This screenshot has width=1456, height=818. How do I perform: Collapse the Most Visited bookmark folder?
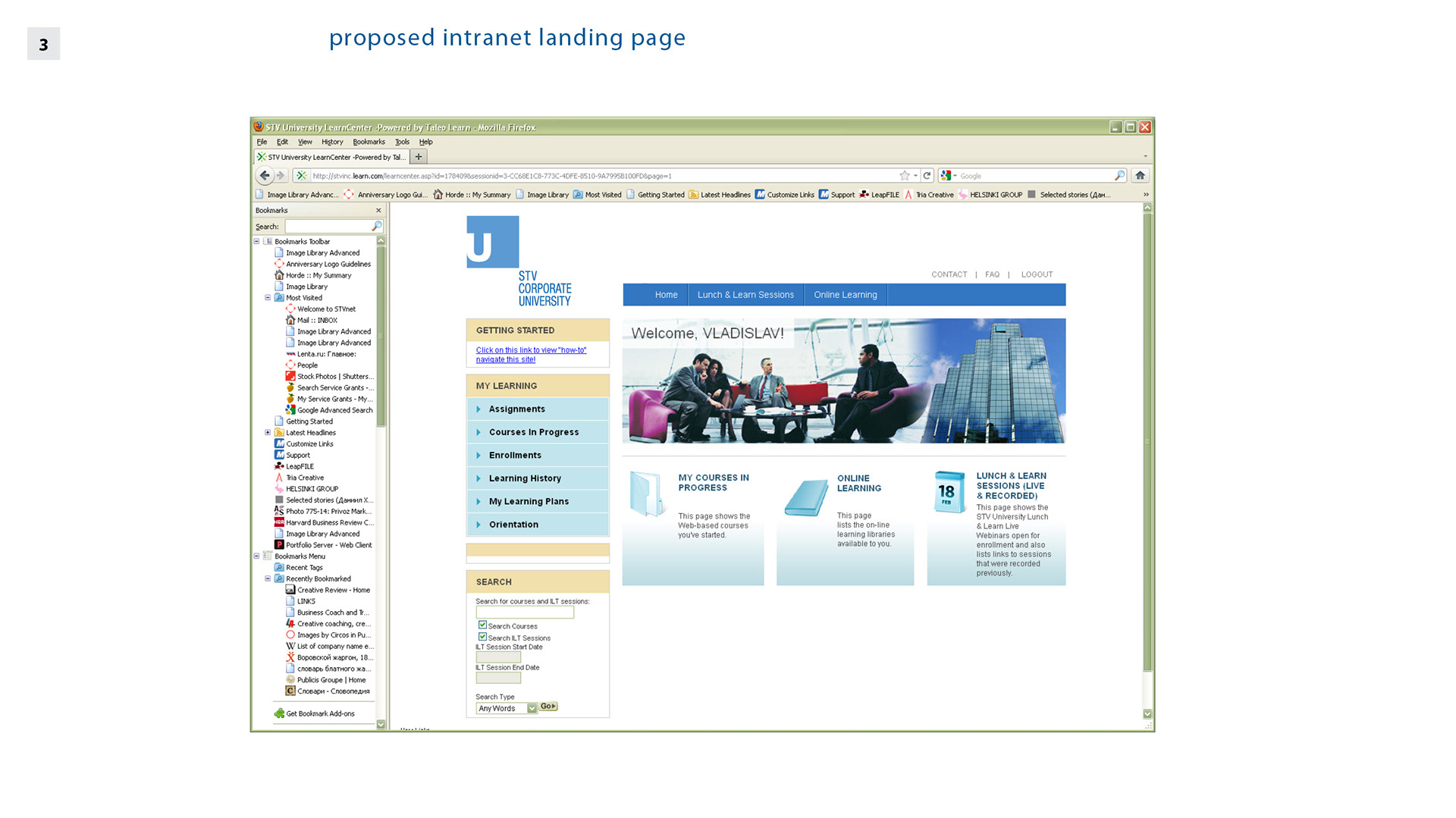tap(268, 297)
